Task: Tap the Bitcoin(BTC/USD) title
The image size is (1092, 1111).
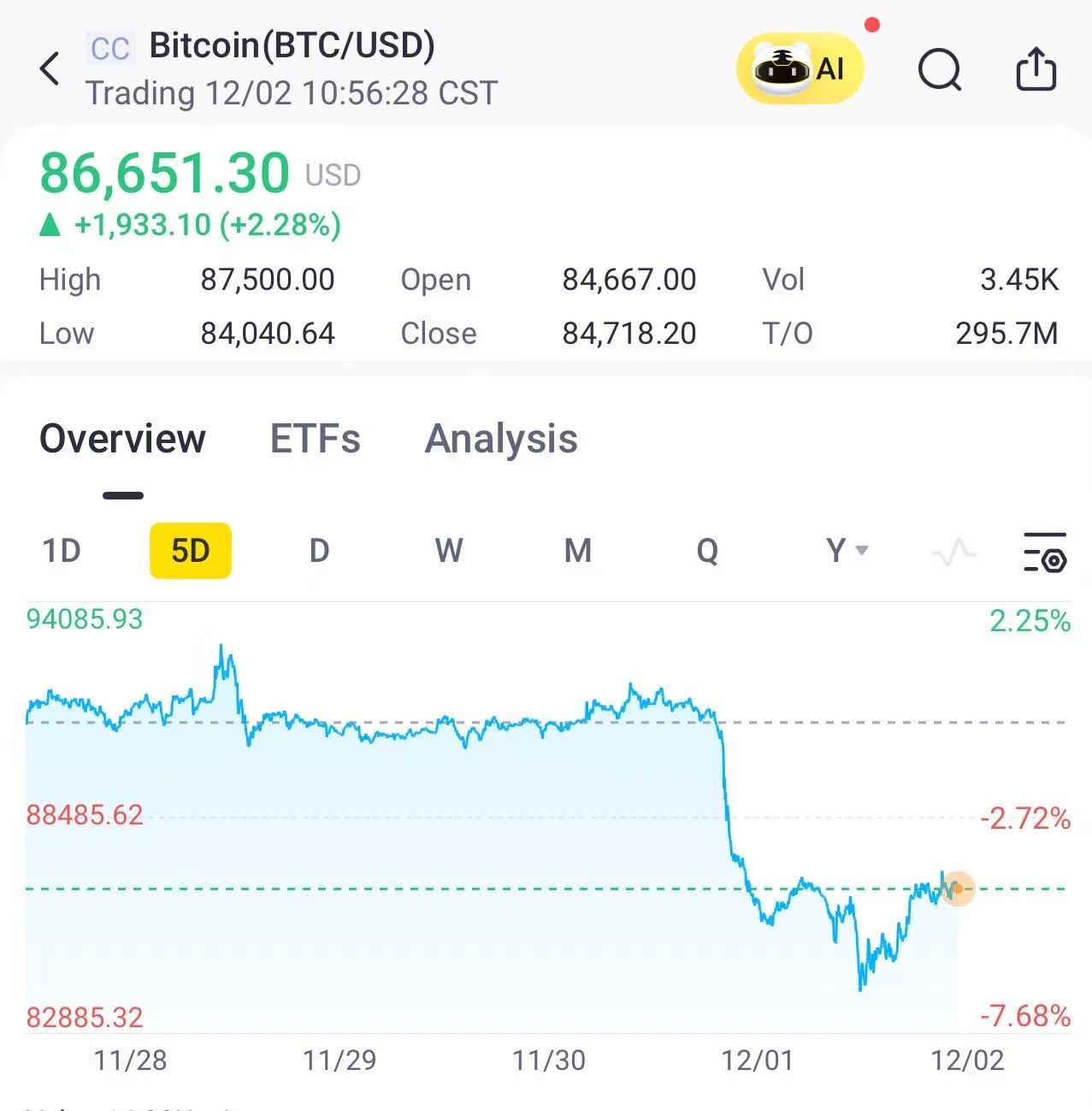Action: coord(292,45)
